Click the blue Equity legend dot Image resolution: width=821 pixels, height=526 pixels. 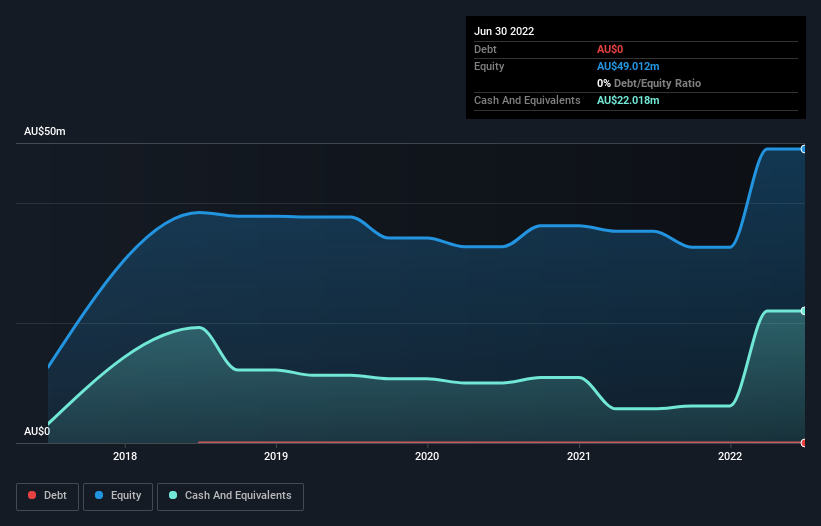click(99, 495)
